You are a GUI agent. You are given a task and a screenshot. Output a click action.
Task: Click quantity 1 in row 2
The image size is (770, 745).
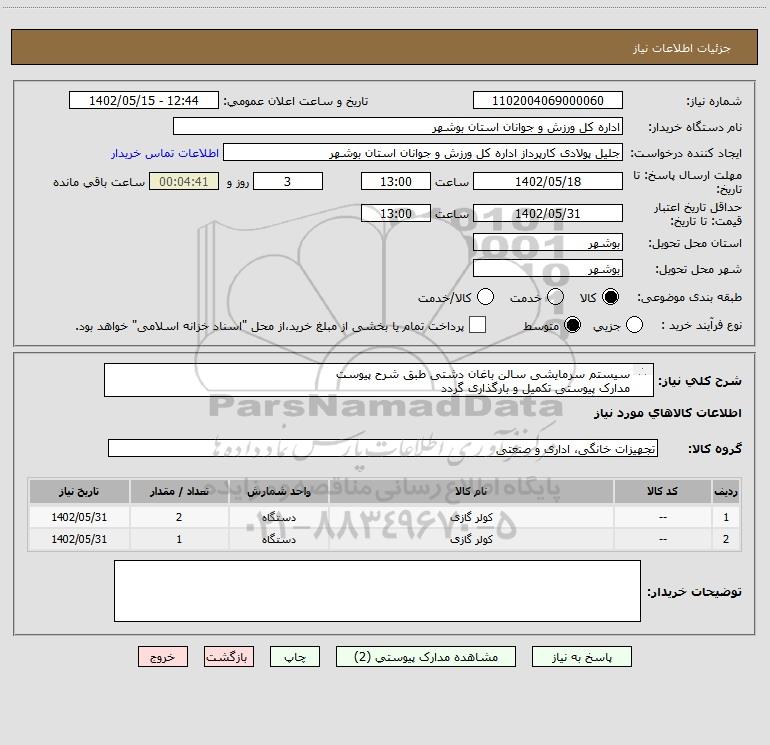coord(179,539)
